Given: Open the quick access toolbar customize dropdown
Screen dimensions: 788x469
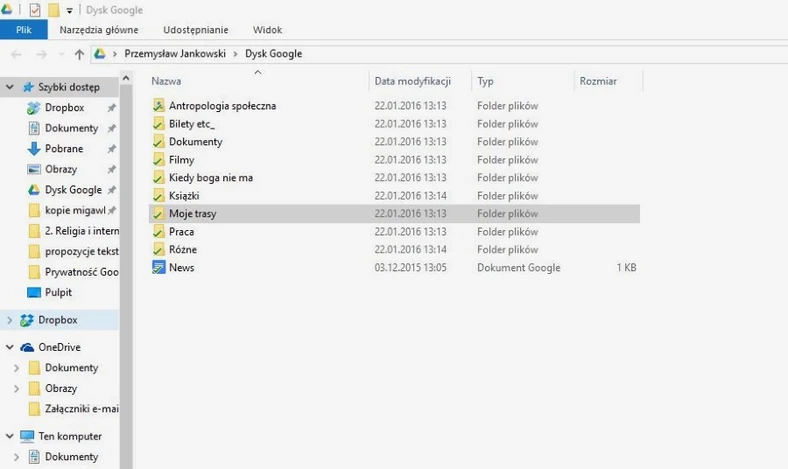Looking at the screenshot, I should tap(69, 11).
